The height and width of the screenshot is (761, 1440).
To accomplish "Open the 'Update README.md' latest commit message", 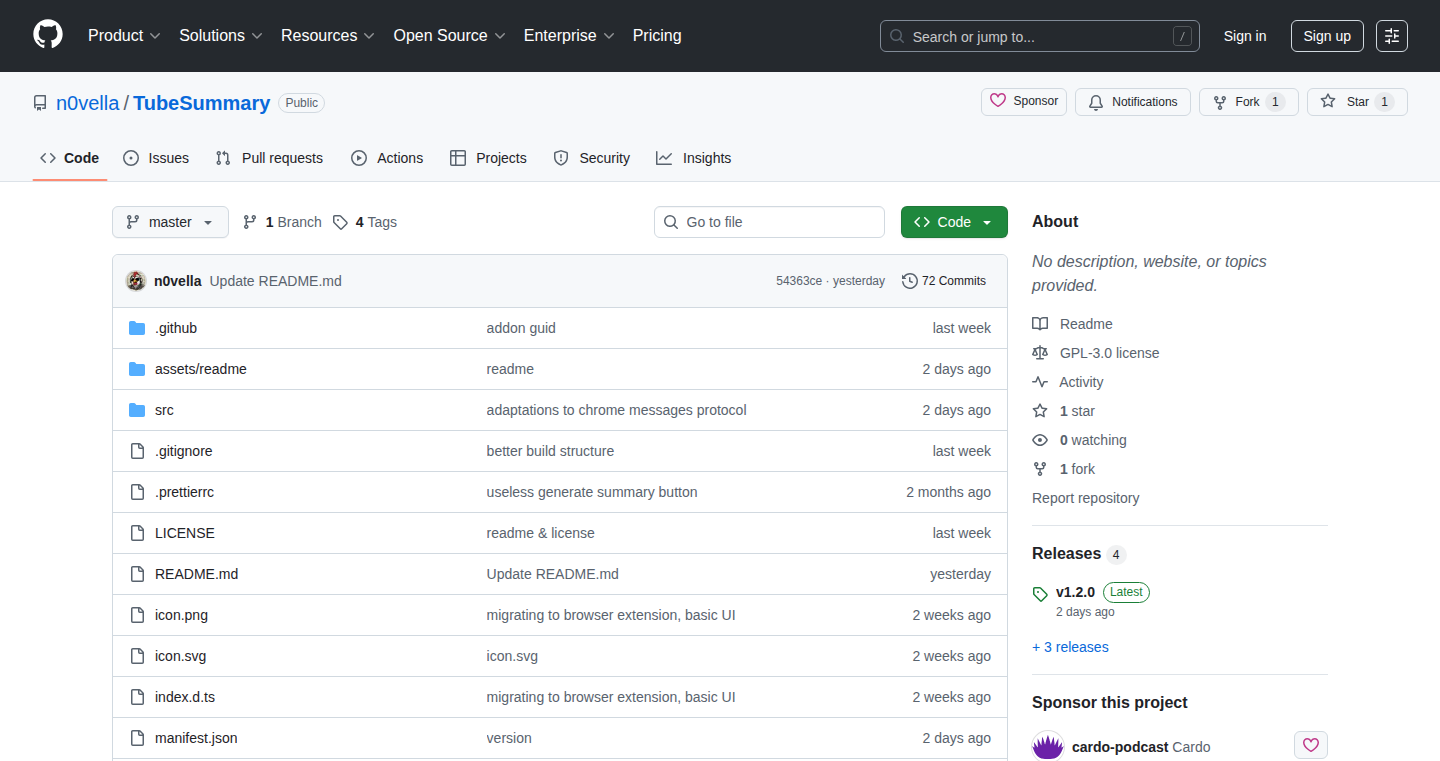I will (x=276, y=281).
